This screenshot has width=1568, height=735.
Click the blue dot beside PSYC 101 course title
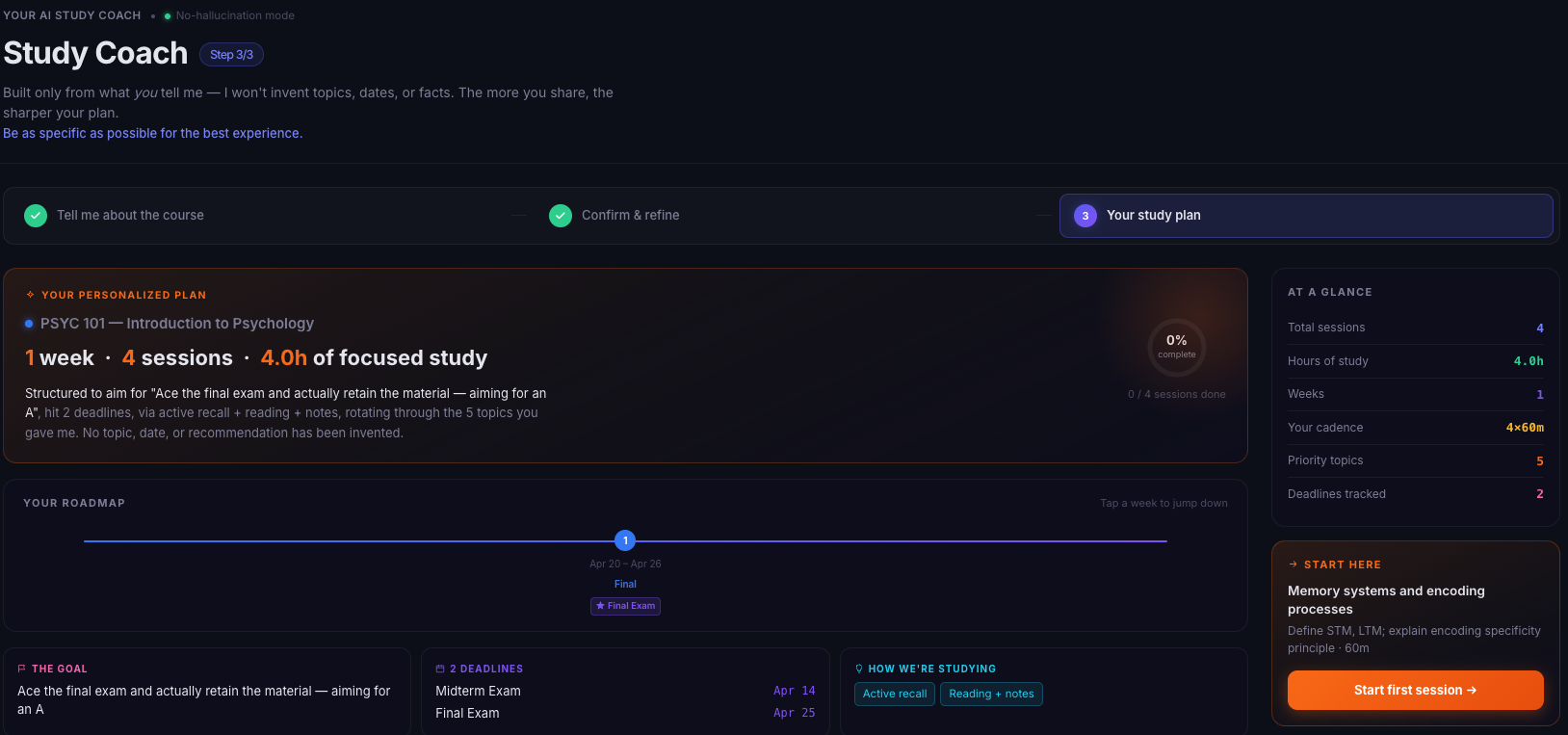[x=29, y=324]
